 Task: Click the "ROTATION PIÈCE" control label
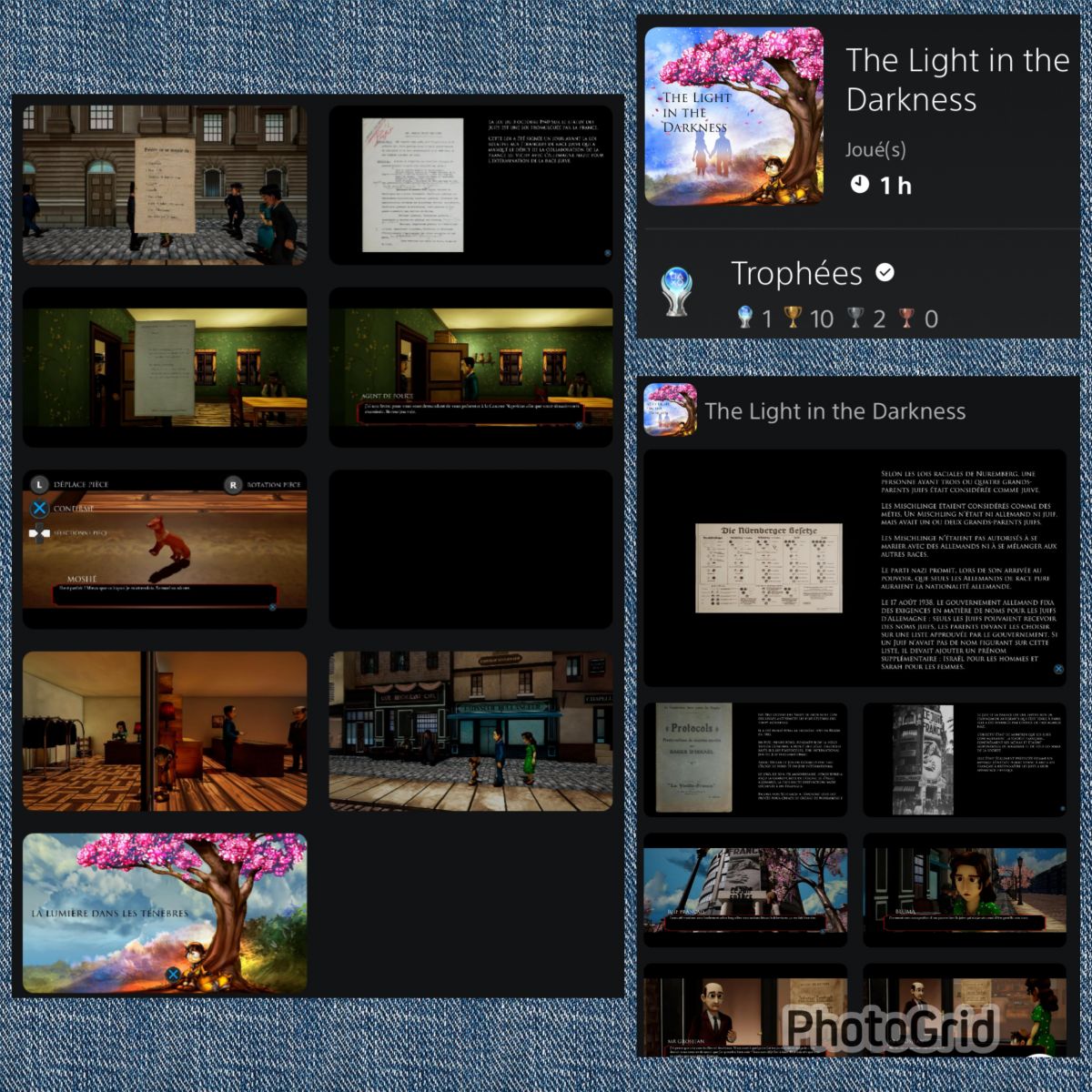[274, 485]
